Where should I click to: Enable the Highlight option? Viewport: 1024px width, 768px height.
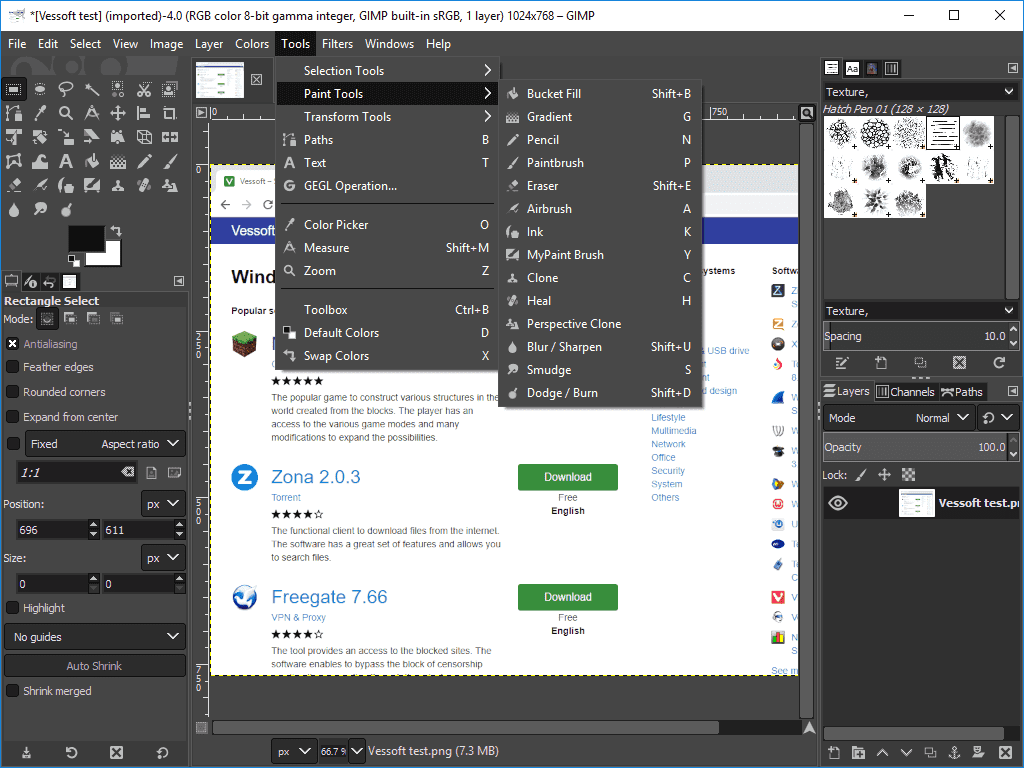12,608
